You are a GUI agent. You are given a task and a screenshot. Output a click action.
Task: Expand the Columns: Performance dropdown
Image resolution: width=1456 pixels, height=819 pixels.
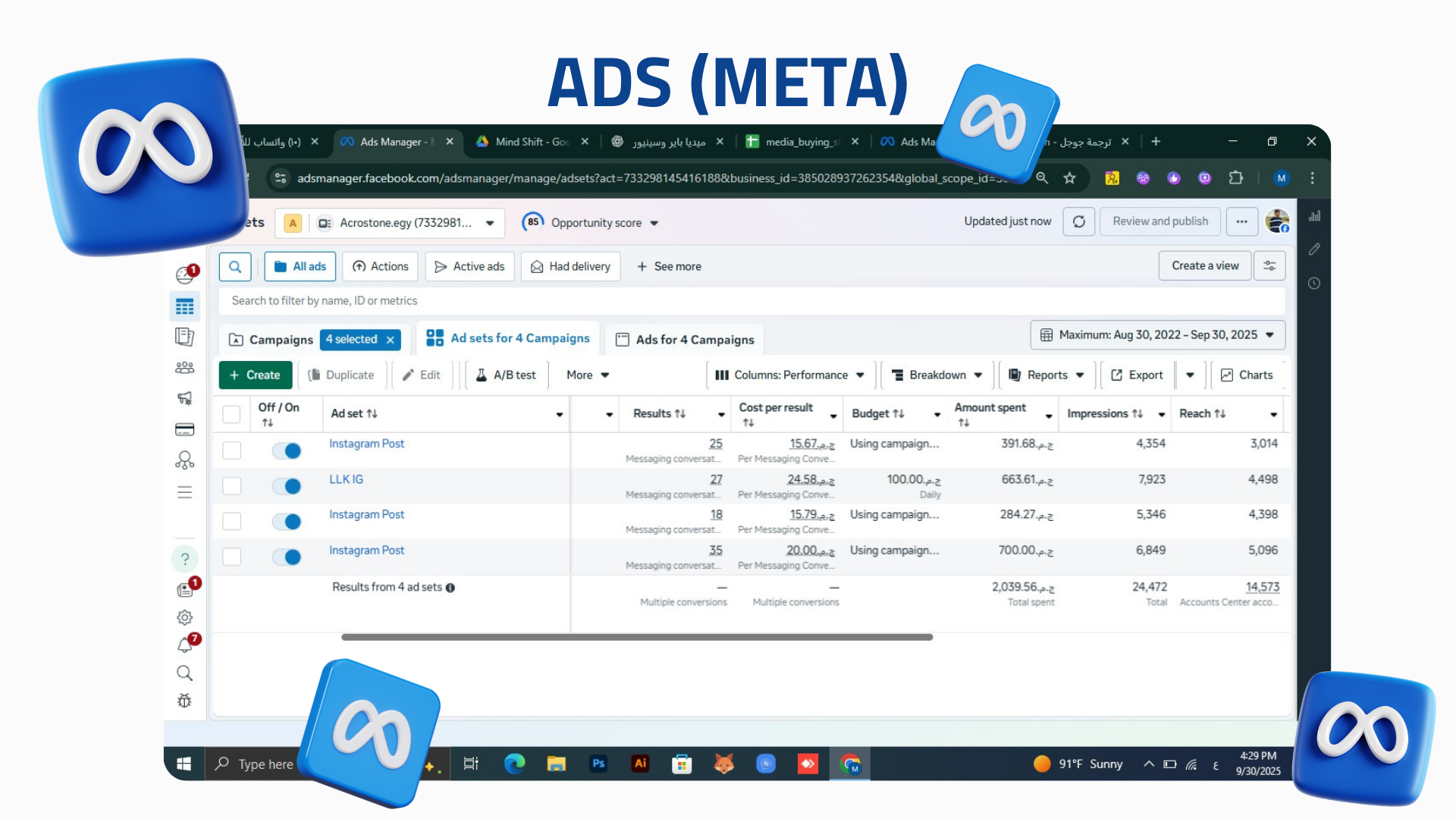coord(790,375)
